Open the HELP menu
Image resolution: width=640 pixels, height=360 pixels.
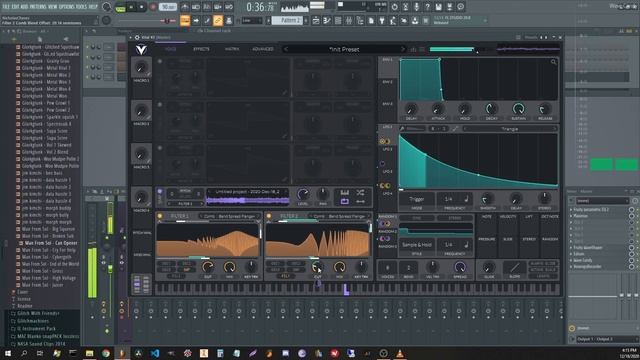[x=93, y=7]
